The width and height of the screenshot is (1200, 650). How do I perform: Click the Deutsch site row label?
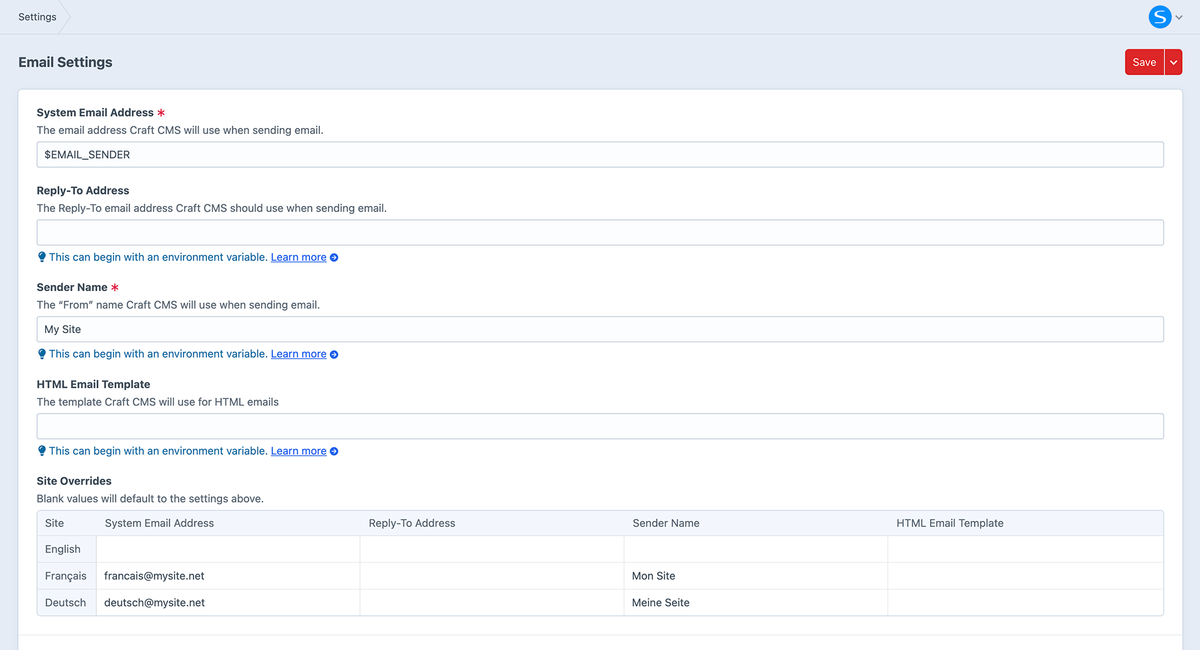(66, 603)
